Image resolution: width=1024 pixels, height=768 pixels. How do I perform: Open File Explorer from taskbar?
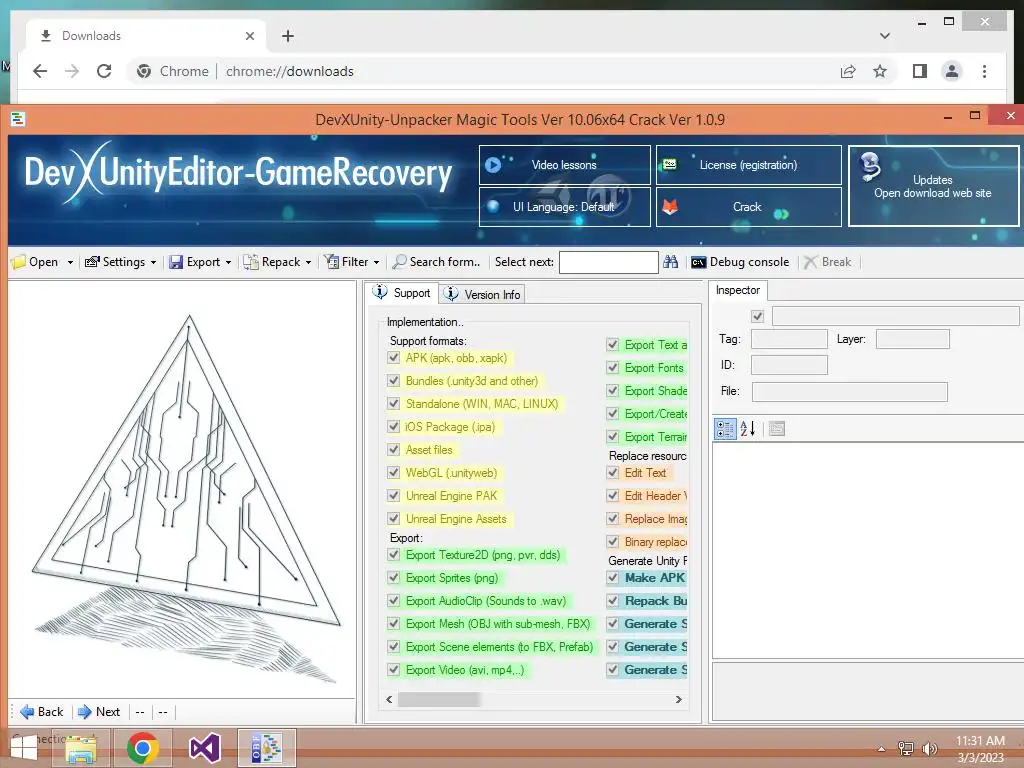(82, 748)
